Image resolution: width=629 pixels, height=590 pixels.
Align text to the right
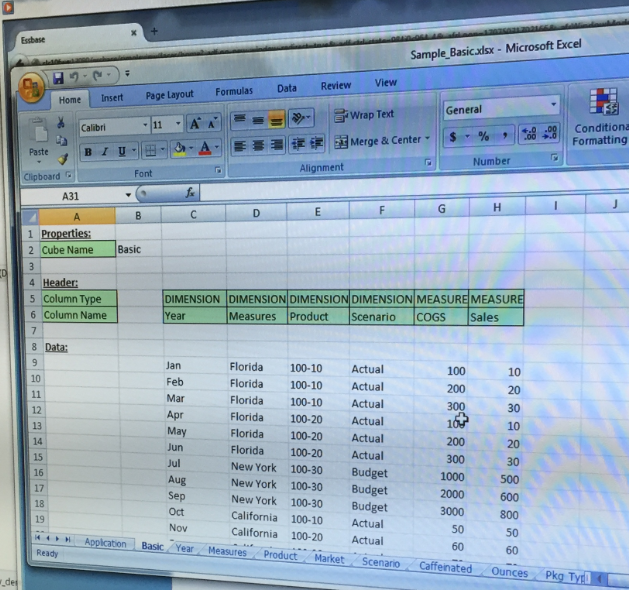[x=276, y=145]
